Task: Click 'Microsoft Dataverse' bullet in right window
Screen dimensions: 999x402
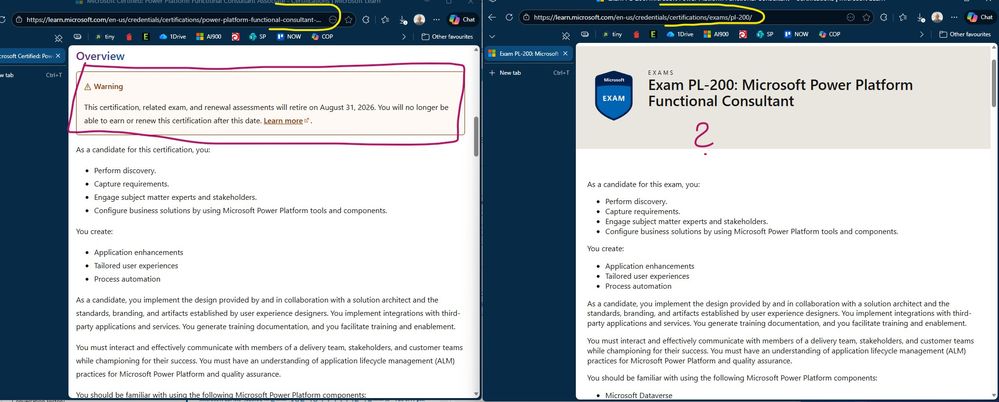Action: (638, 396)
